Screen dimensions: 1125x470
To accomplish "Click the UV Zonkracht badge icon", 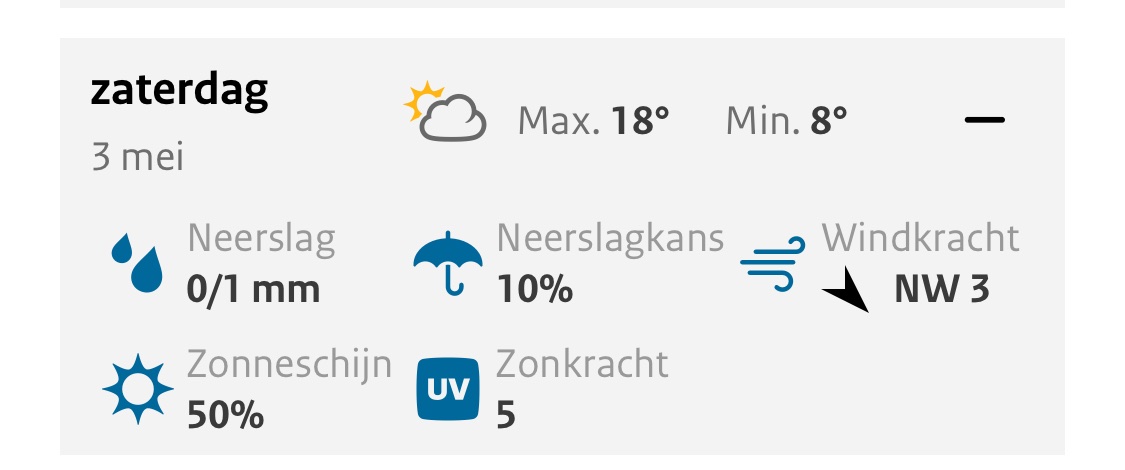I will [x=447, y=388].
